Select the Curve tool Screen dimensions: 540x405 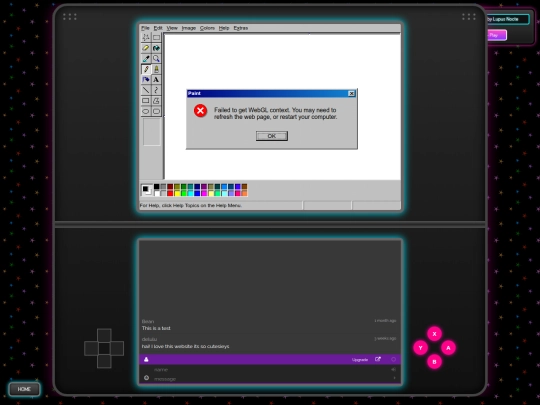[156, 90]
